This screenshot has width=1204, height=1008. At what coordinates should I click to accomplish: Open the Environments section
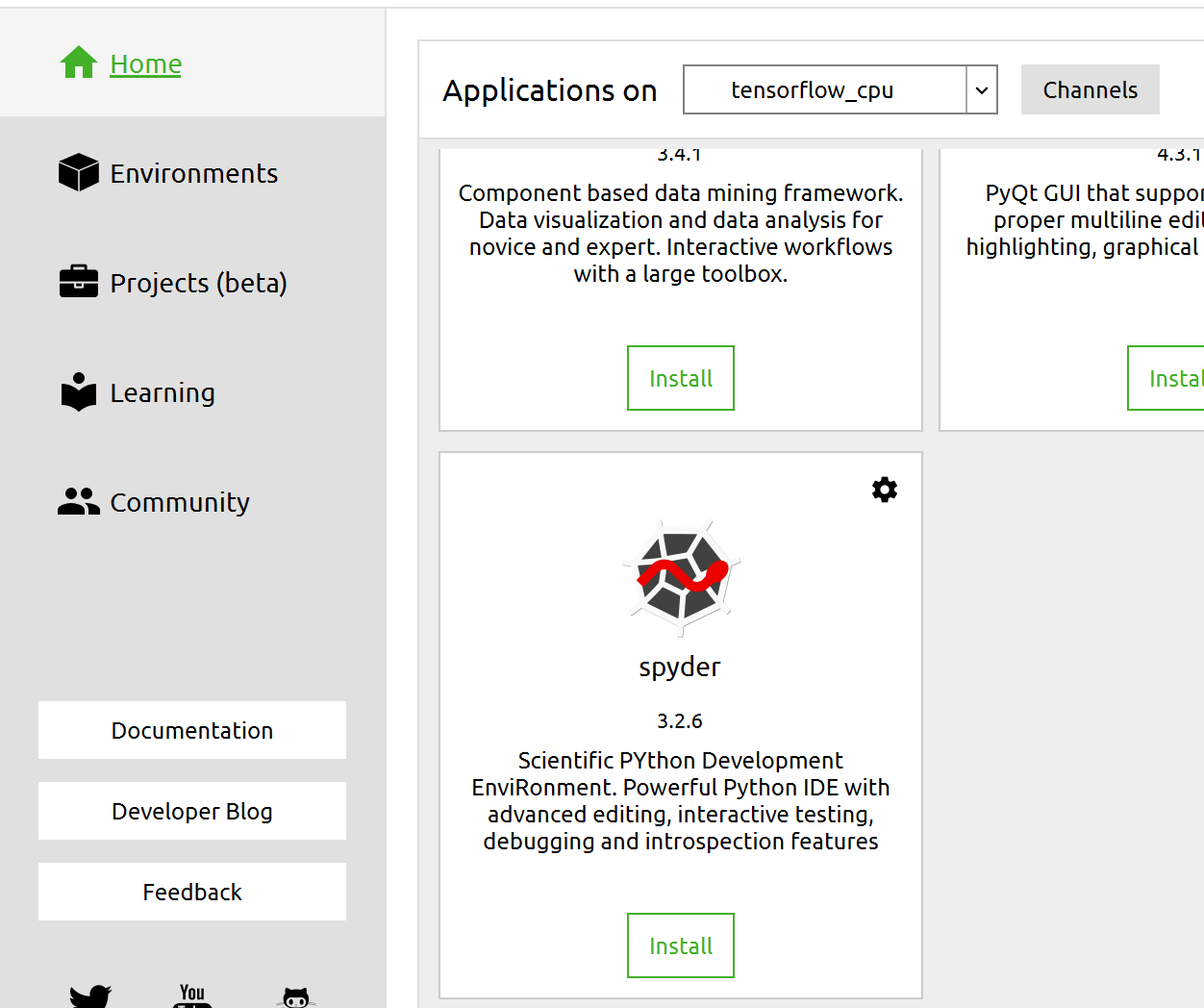click(x=193, y=174)
